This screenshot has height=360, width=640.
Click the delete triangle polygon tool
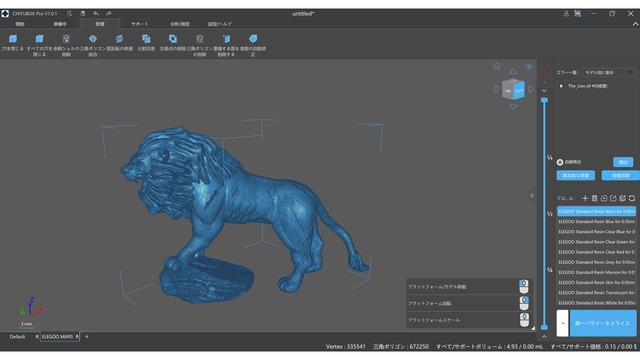click(199, 44)
